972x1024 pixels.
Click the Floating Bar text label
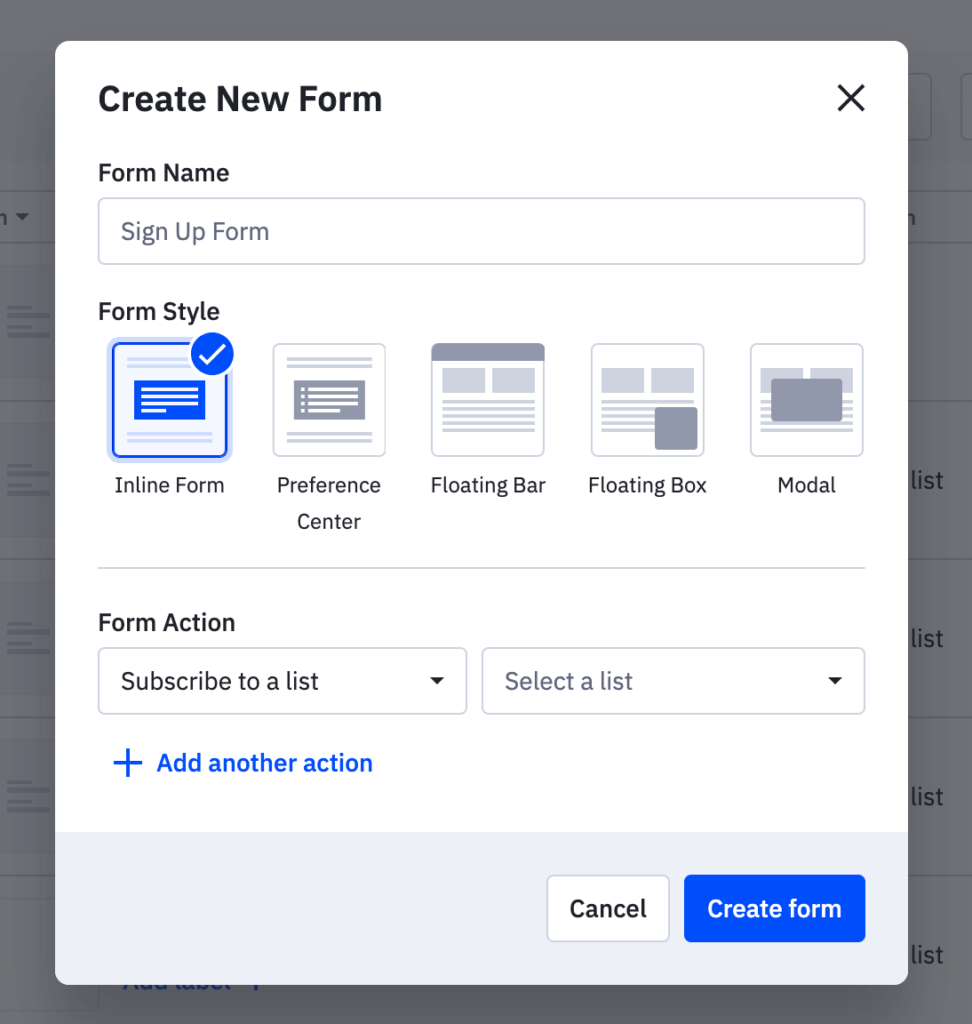click(x=488, y=486)
